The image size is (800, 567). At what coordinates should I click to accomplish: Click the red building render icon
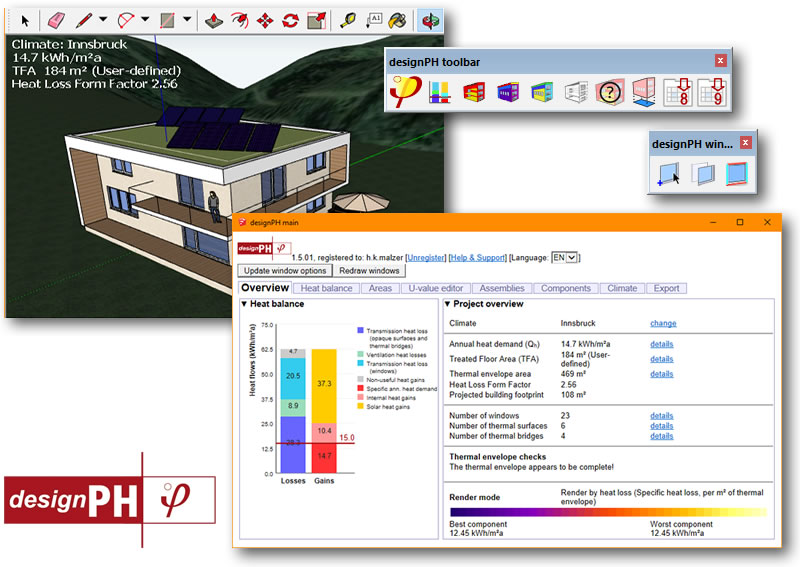coord(474,92)
